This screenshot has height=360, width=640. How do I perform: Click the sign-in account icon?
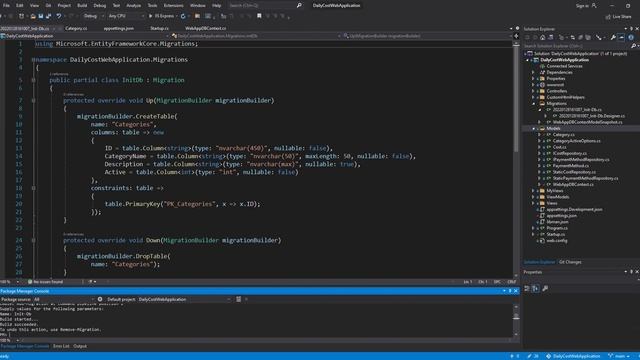[x=594, y=5]
